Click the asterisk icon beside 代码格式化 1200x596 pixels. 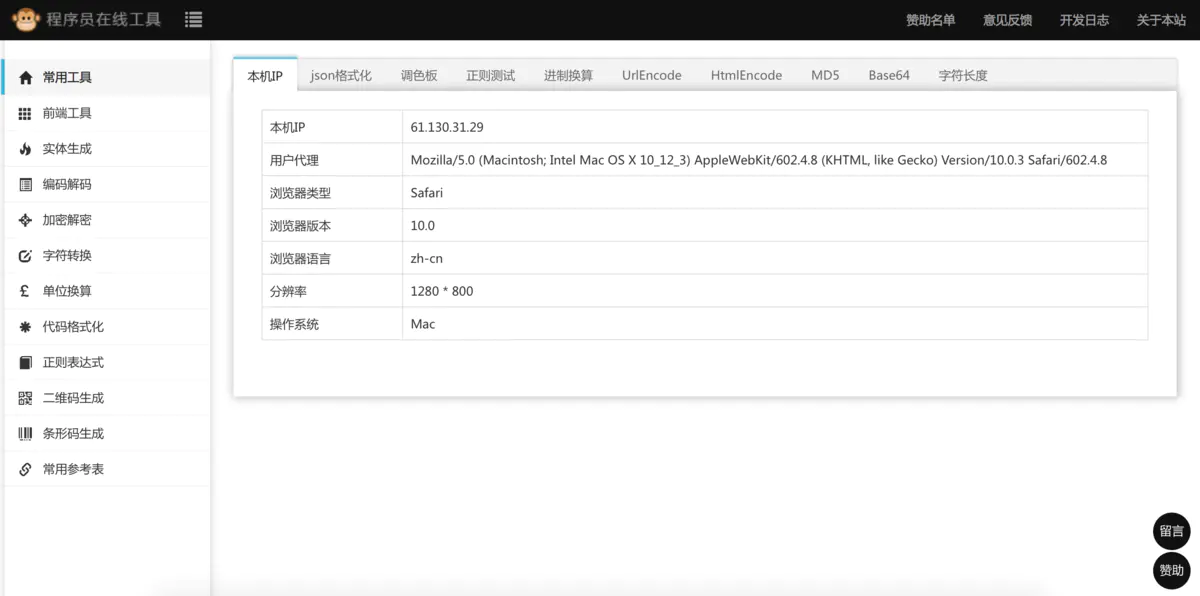tap(25, 327)
